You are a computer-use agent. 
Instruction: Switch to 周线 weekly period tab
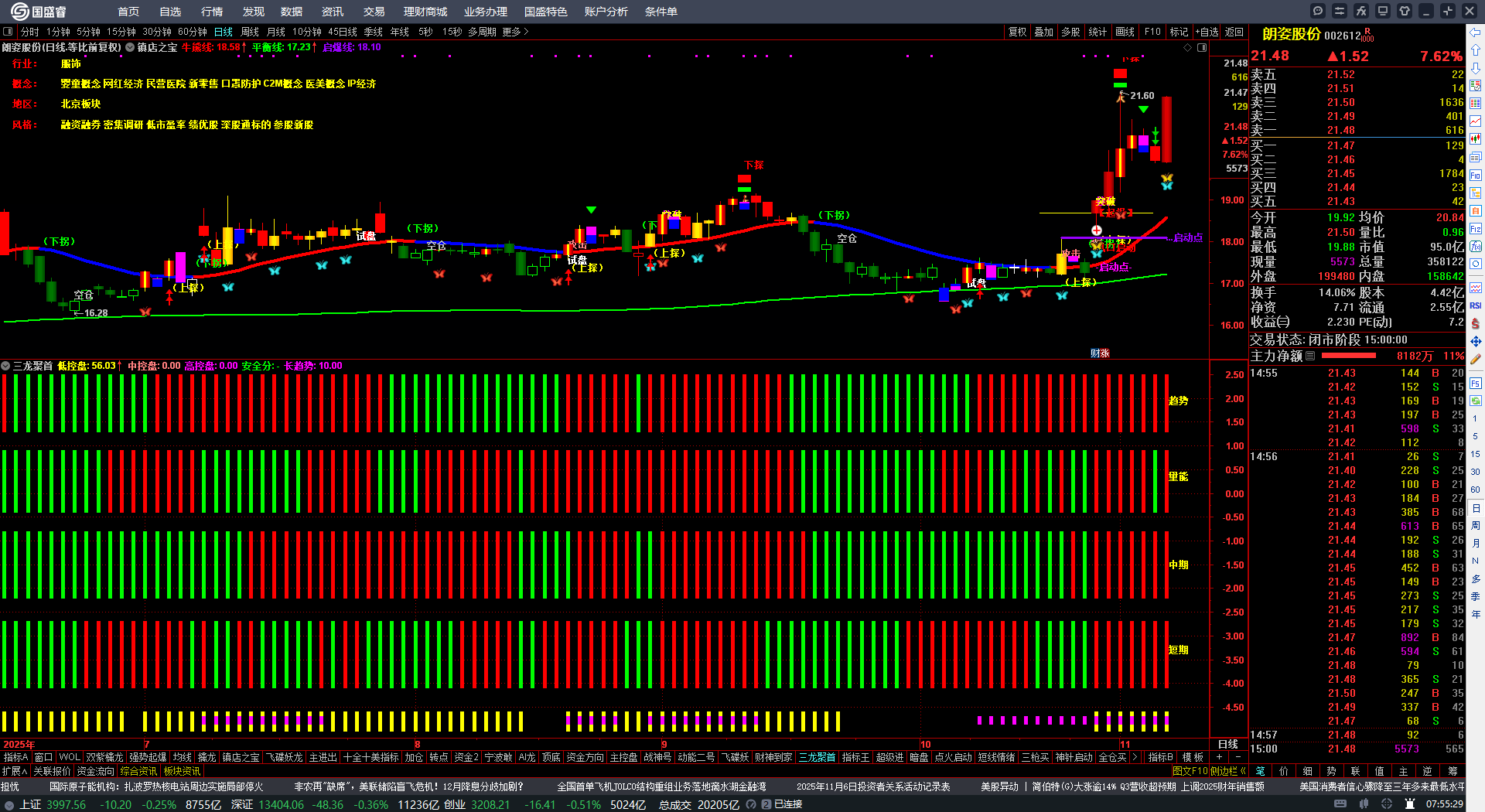point(250,32)
